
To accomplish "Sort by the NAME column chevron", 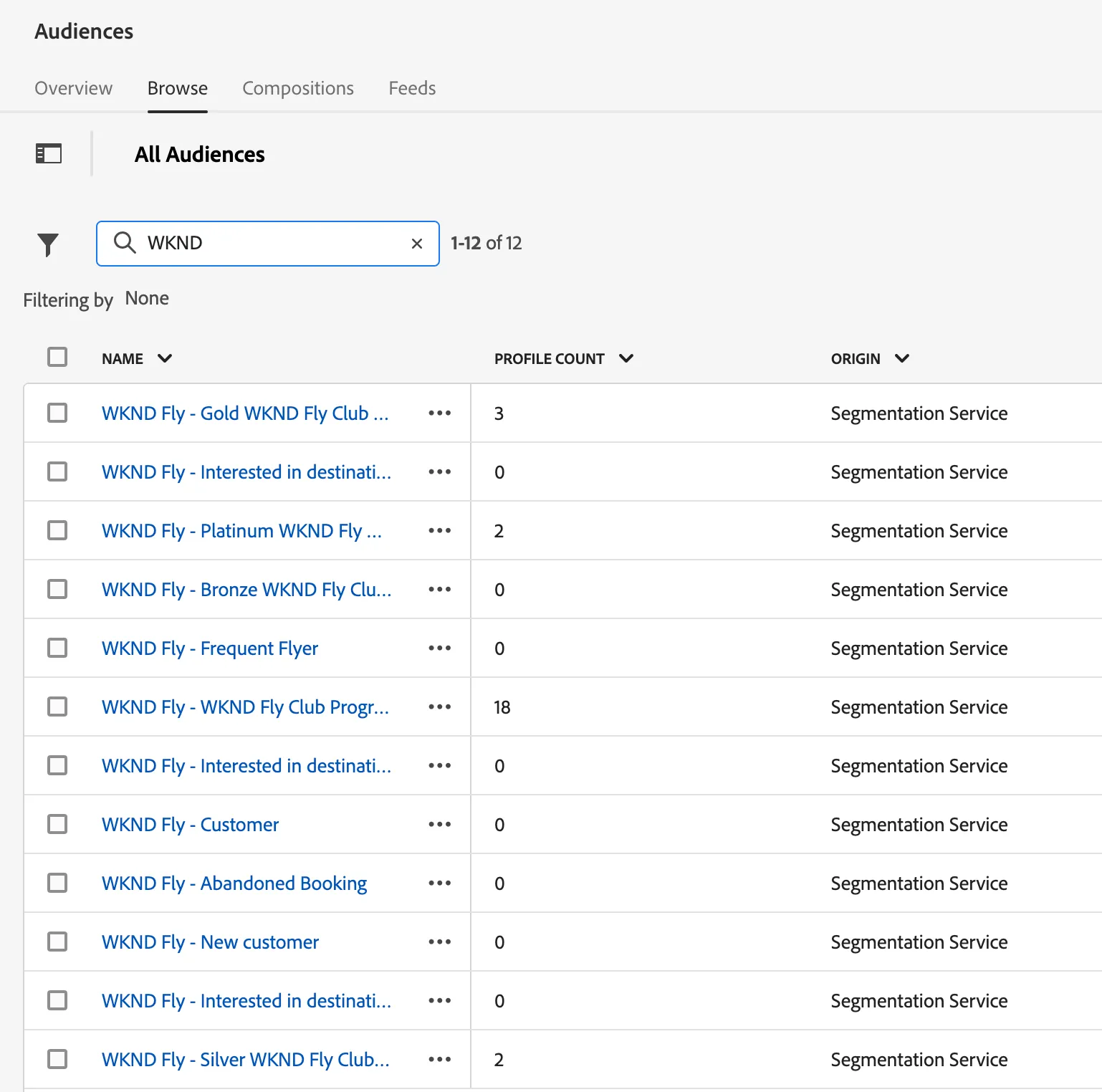I will (165, 358).
